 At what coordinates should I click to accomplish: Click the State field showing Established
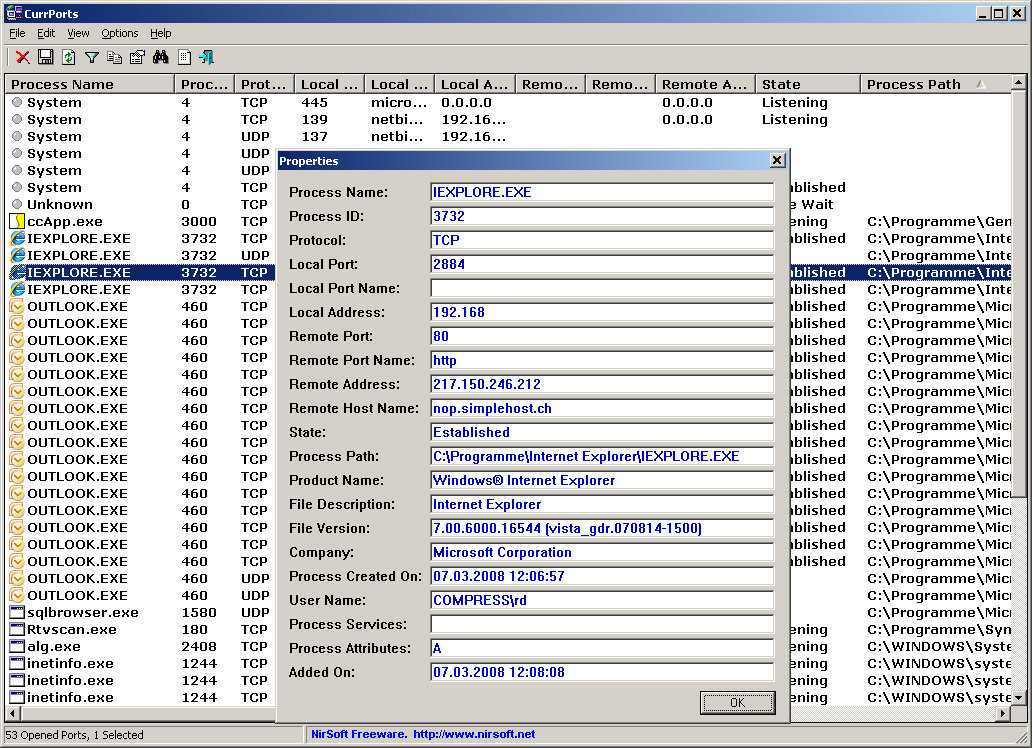pos(602,432)
